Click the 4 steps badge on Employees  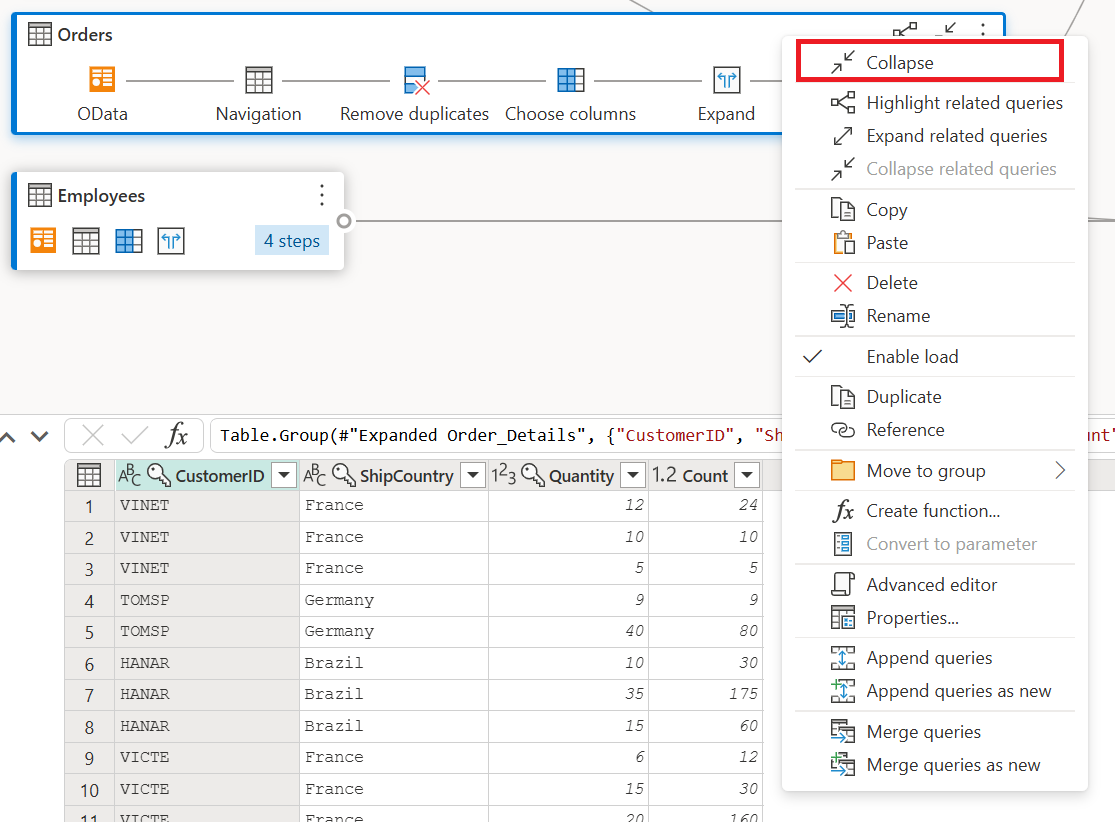point(292,241)
